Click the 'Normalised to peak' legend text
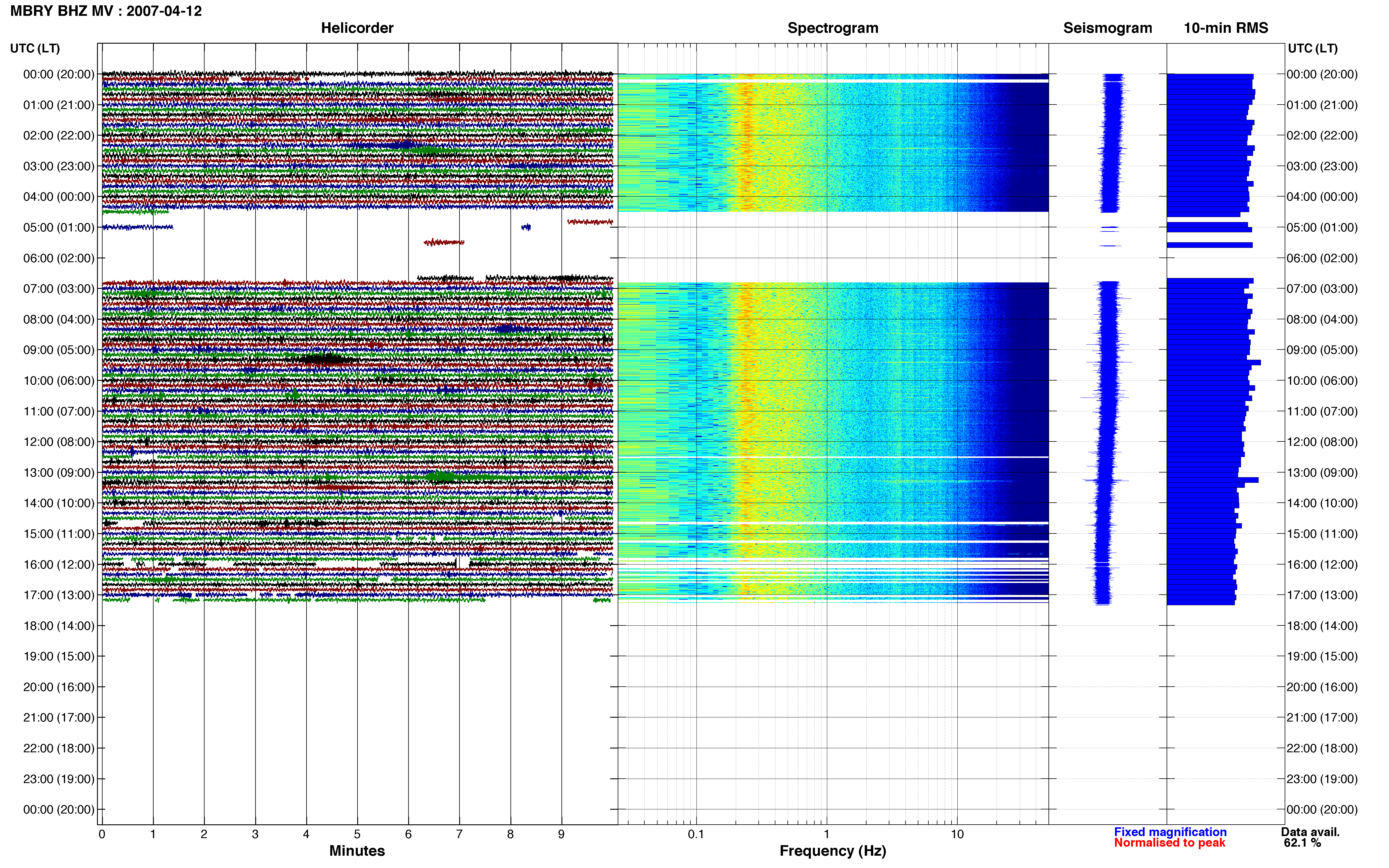Viewport: 1389px width, 868px height. tap(1169, 842)
